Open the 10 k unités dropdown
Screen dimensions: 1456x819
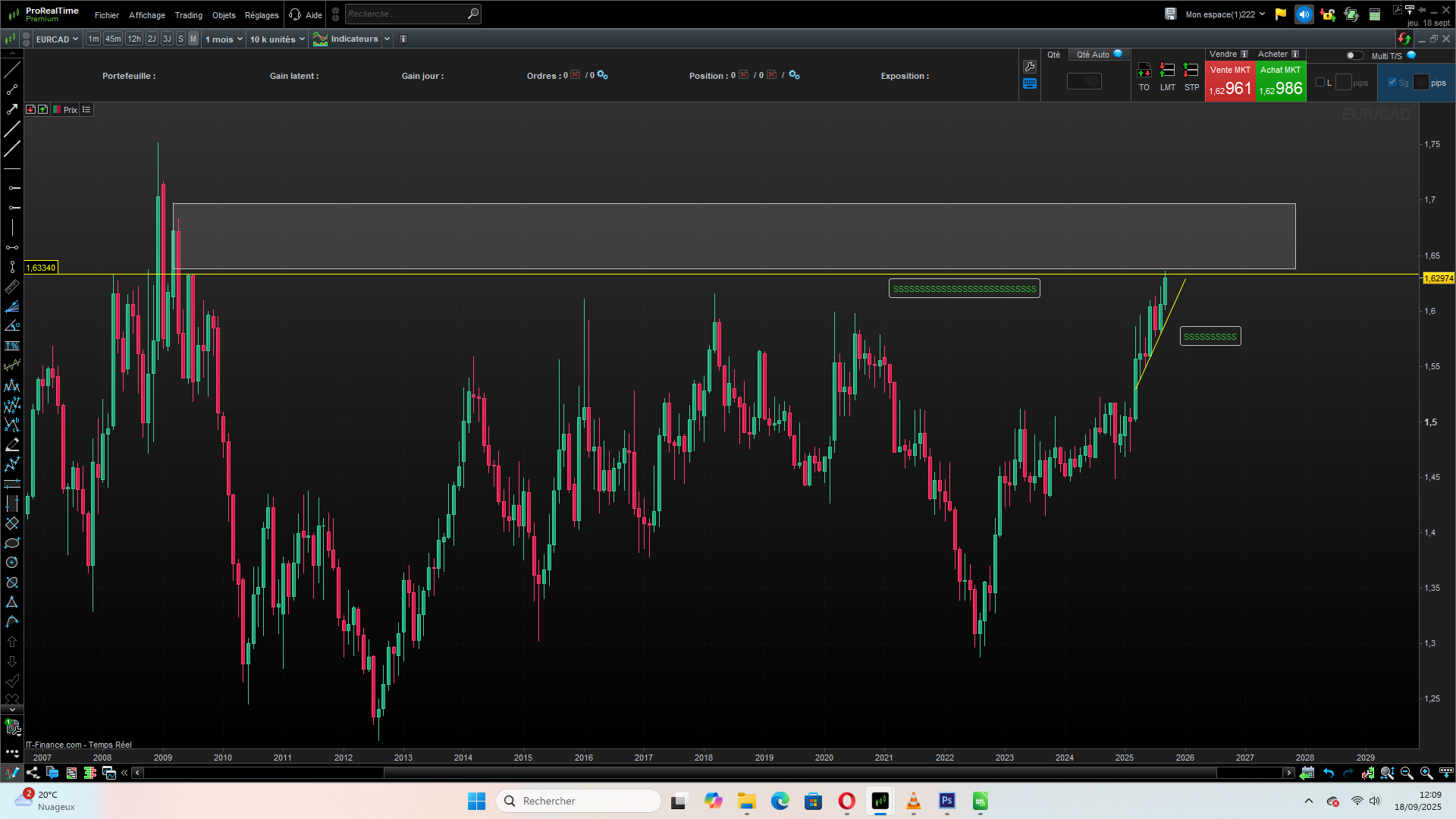[x=277, y=39]
